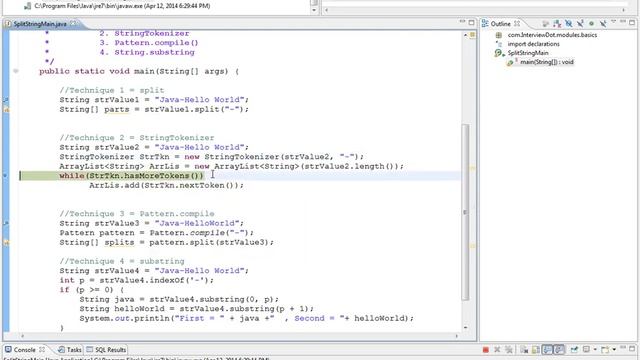Viewport: 640px width, 360px height.
Task: Select SplitStringMain class in Outline
Action: [x=528, y=53]
